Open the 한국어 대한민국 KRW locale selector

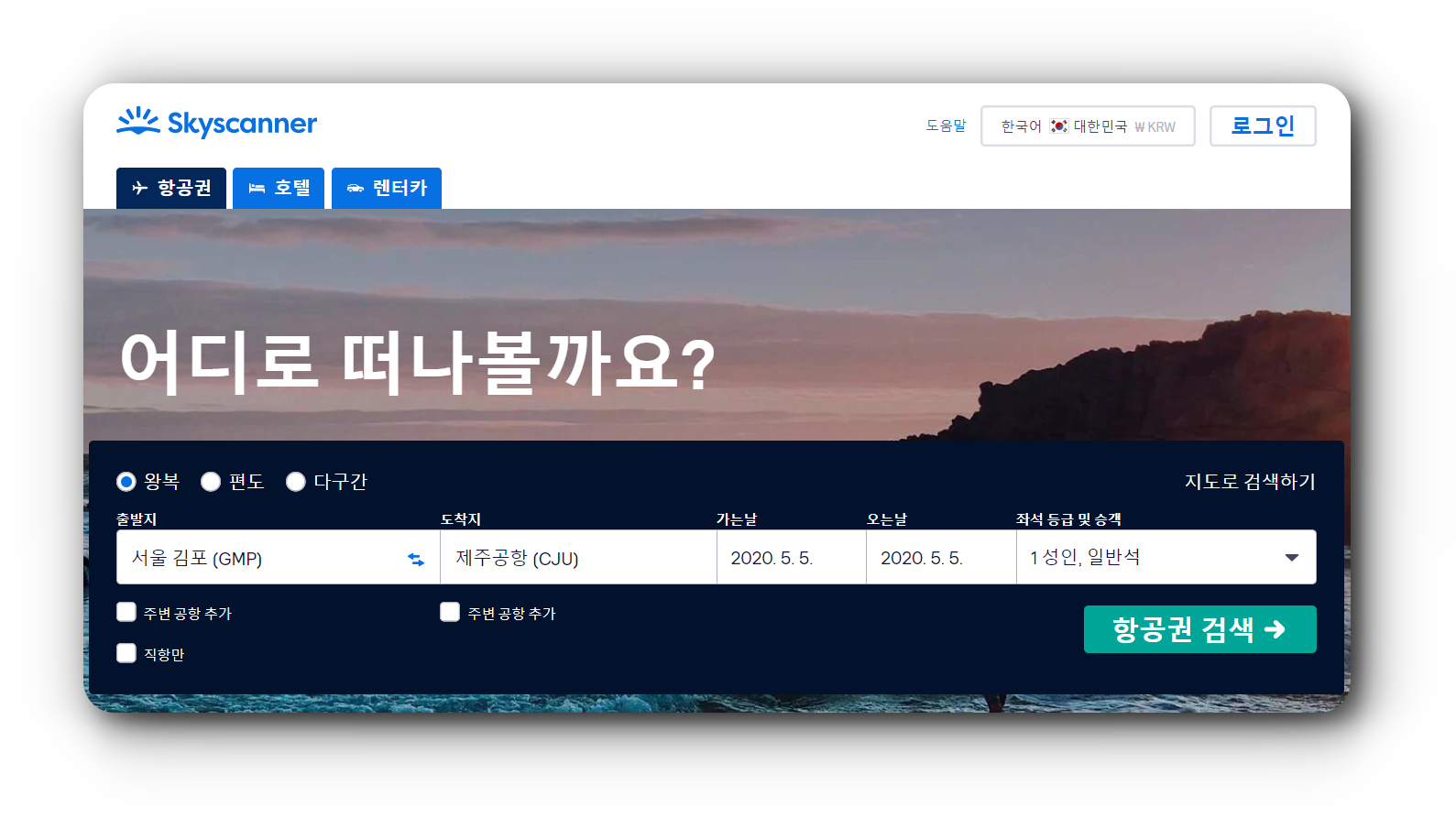pos(1088,125)
